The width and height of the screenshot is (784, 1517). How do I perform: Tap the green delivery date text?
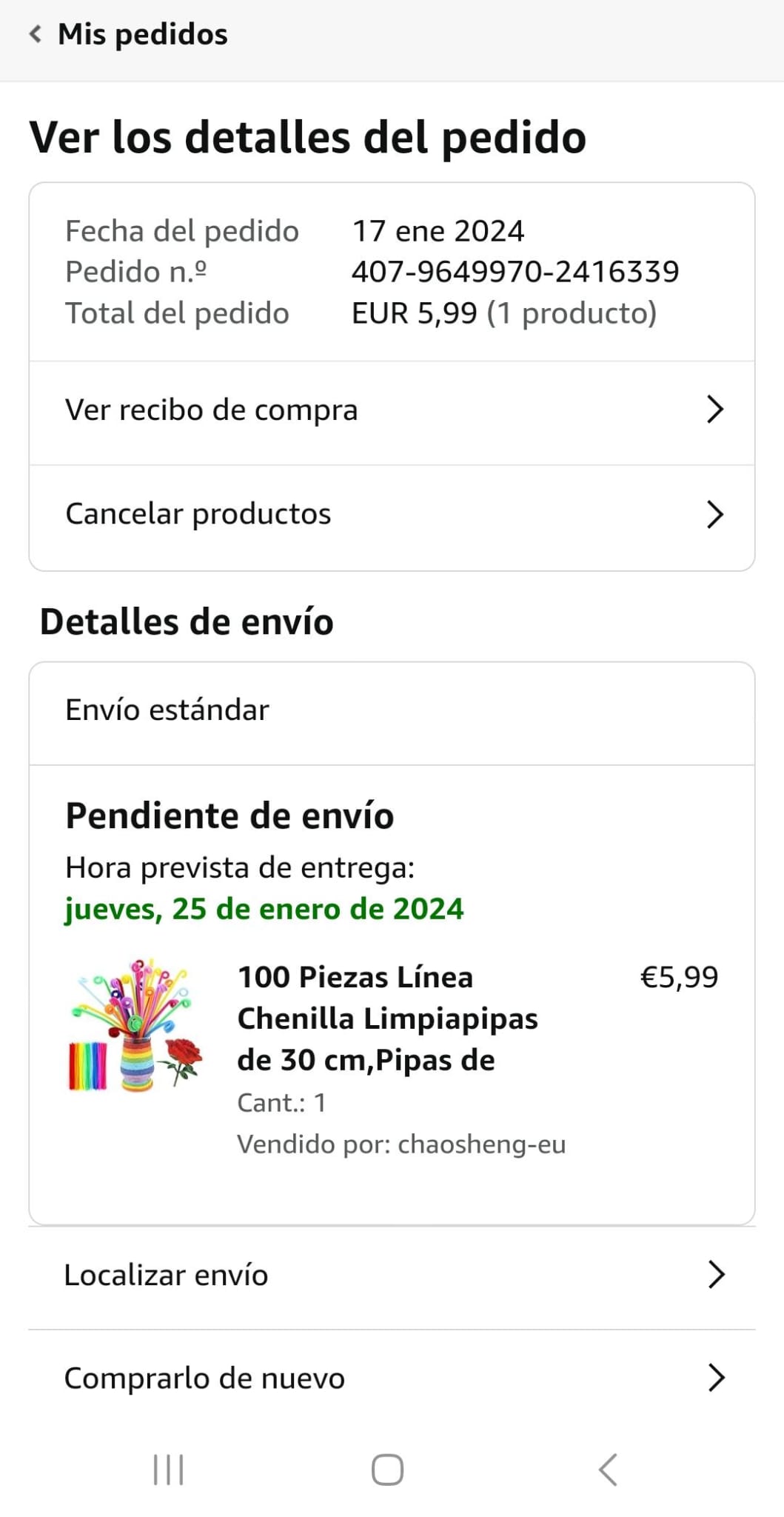tap(264, 909)
